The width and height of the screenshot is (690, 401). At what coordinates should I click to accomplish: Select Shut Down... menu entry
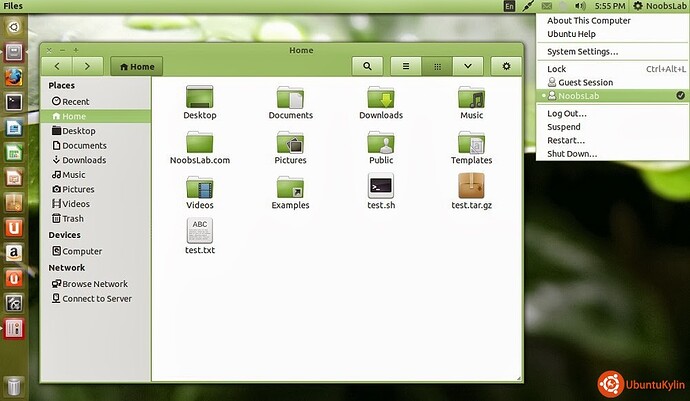tap(572, 154)
